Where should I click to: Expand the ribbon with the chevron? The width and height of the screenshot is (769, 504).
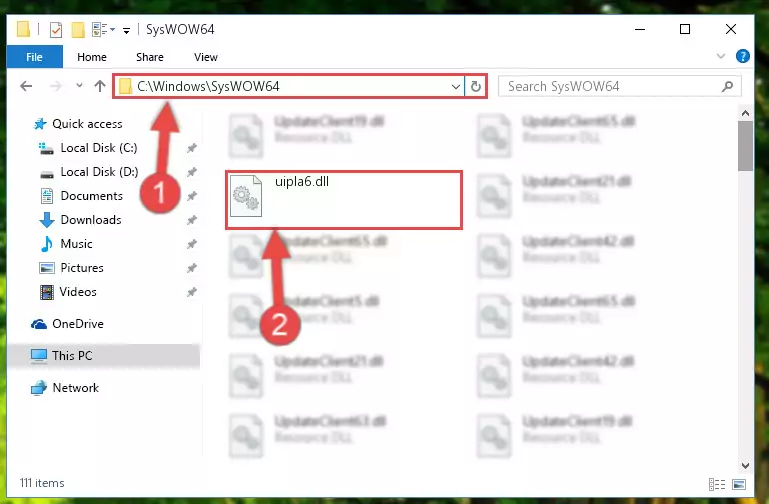pyautogui.click(x=720, y=56)
